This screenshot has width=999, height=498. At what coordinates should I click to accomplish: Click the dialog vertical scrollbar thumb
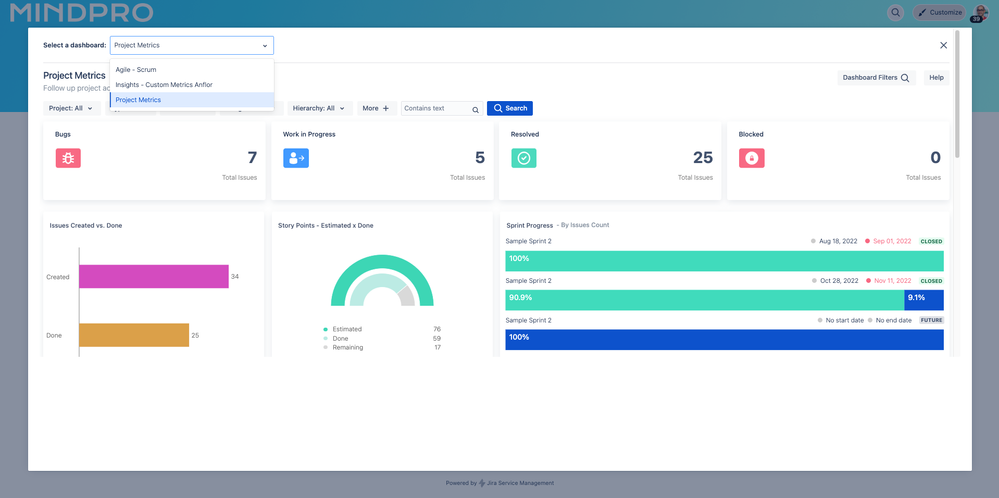click(x=957, y=94)
